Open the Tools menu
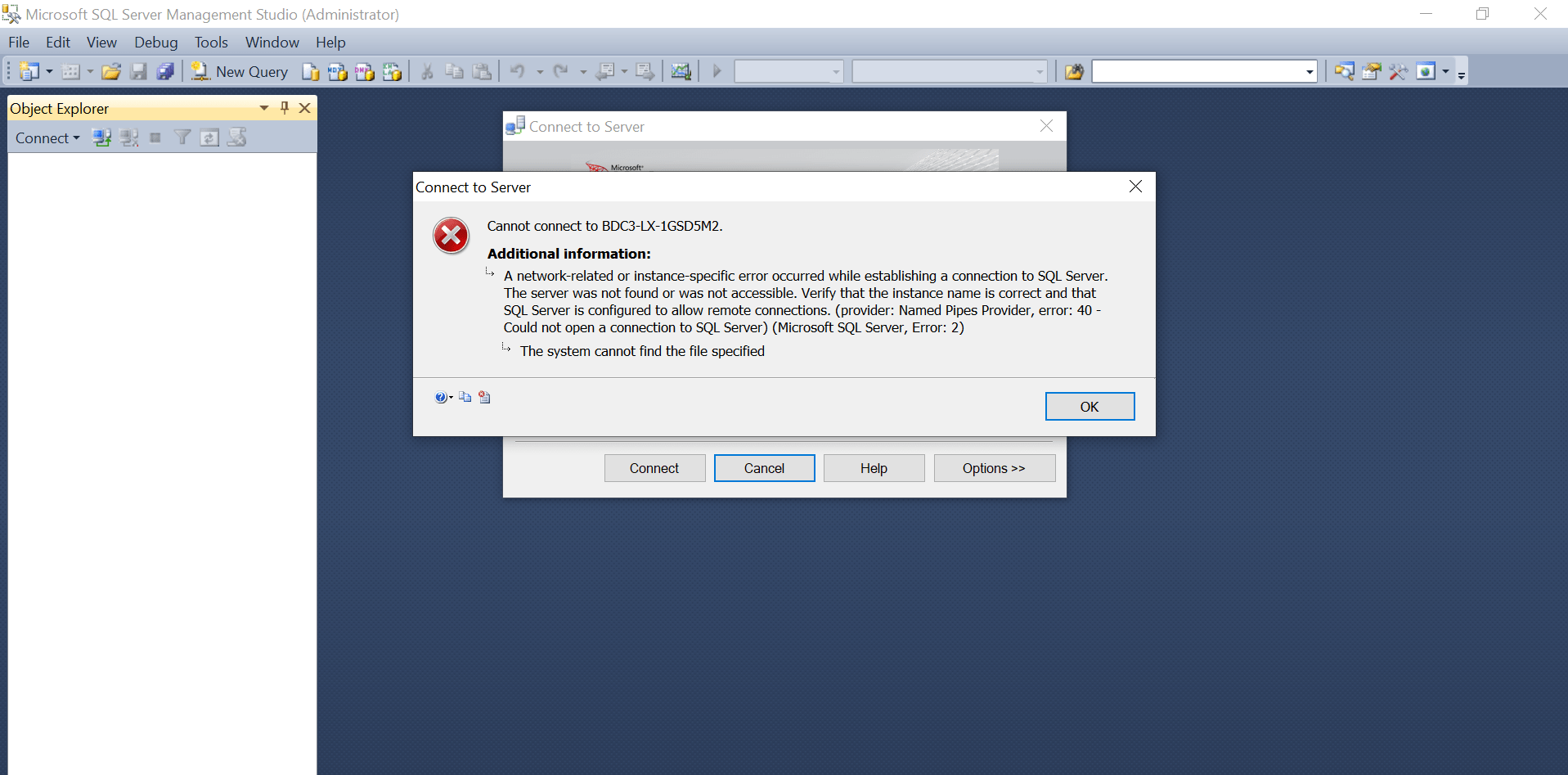 click(x=211, y=43)
